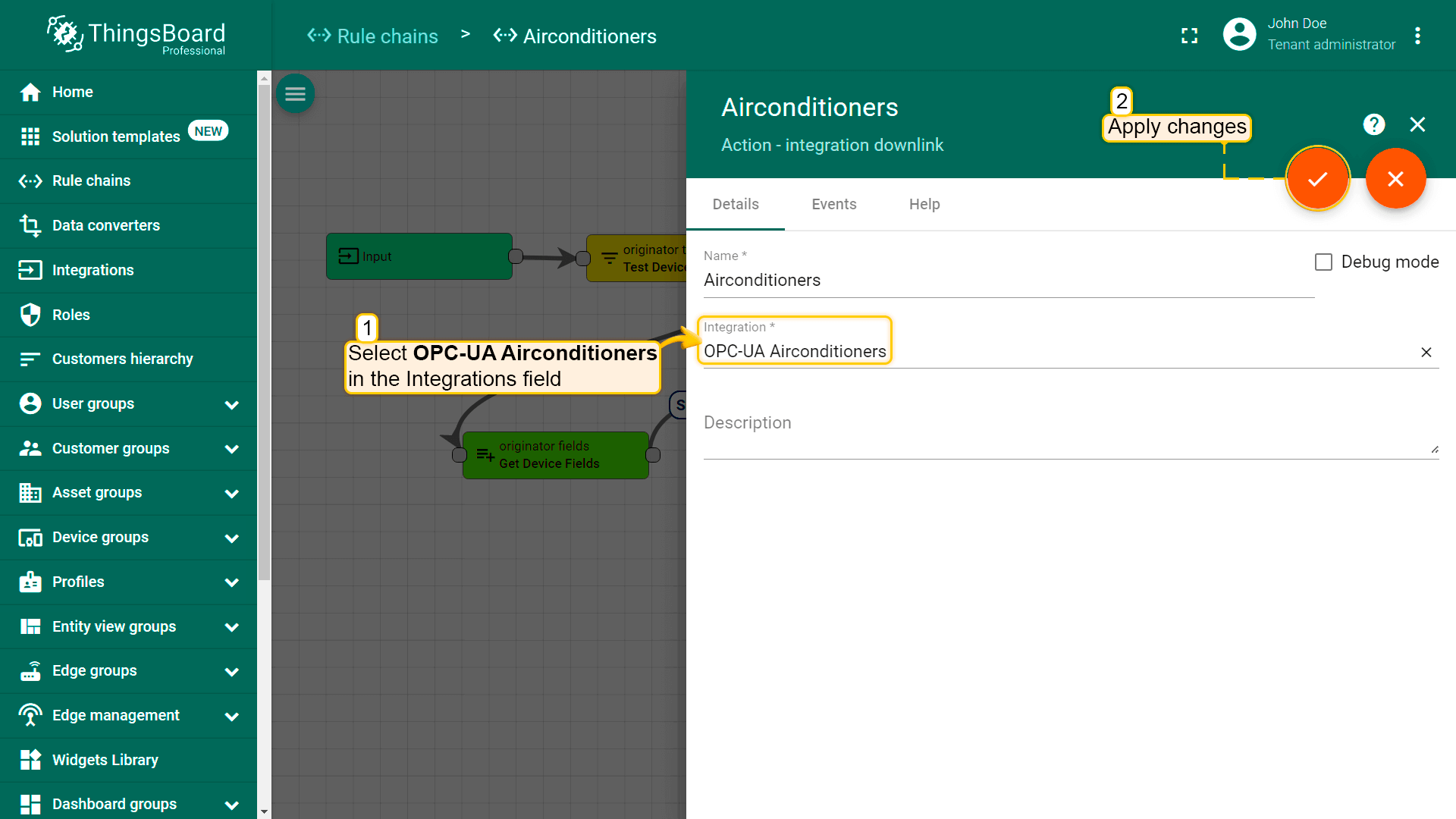Click the sidebar scroll down arrow

click(264, 811)
